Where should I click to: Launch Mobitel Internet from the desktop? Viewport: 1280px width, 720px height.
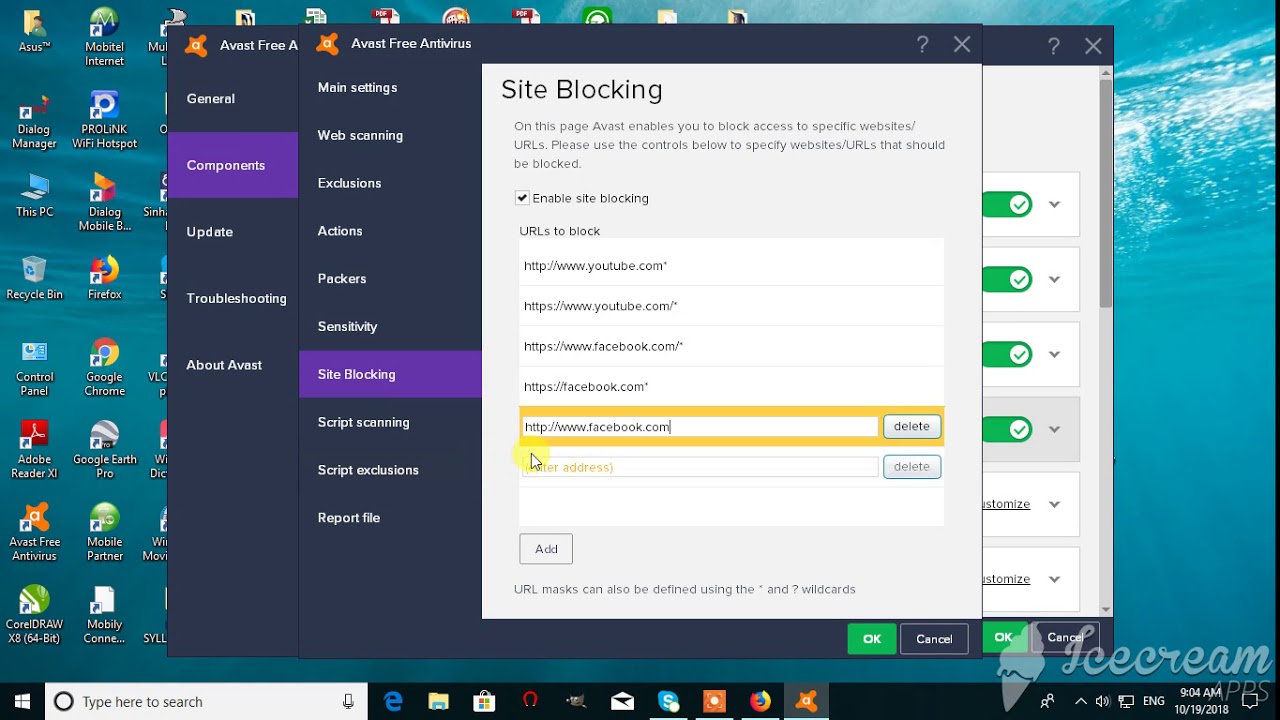pos(104,37)
